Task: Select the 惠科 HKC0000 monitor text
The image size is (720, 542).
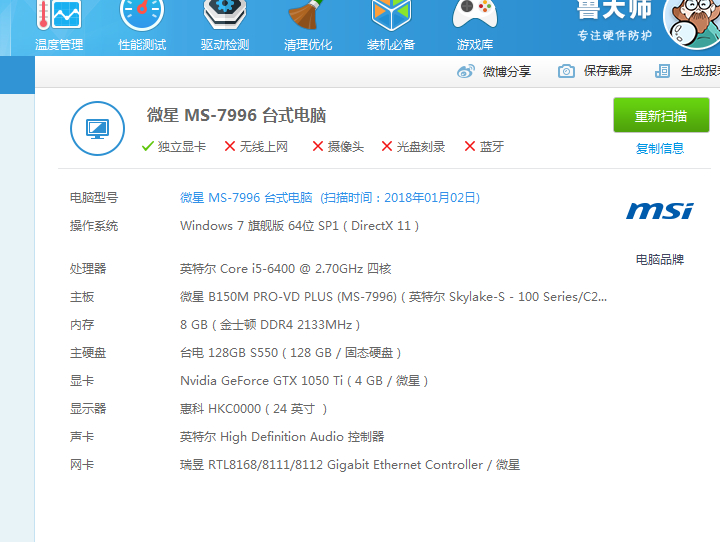Action: click(x=253, y=409)
